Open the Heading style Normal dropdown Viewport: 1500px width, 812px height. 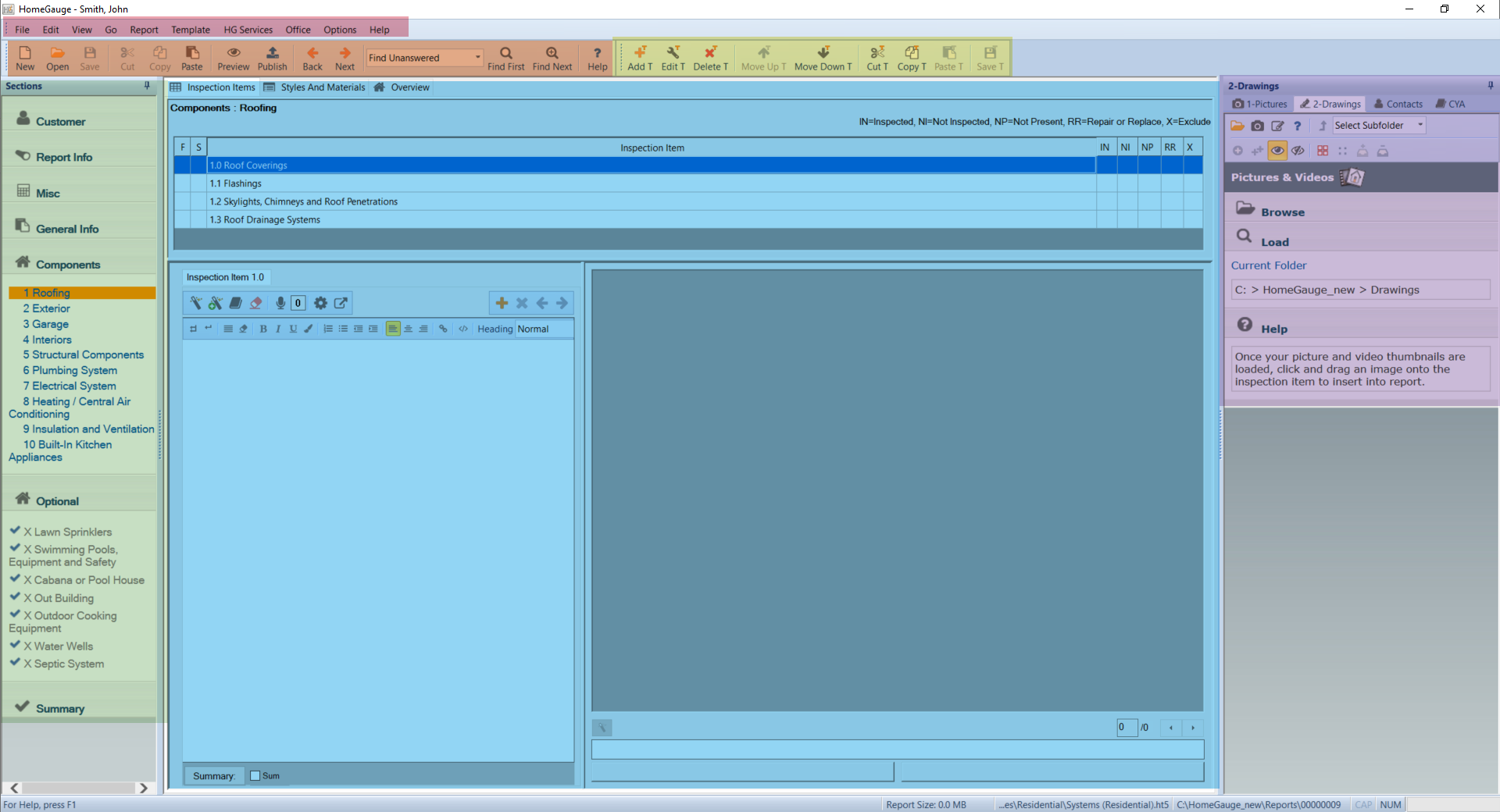(544, 329)
